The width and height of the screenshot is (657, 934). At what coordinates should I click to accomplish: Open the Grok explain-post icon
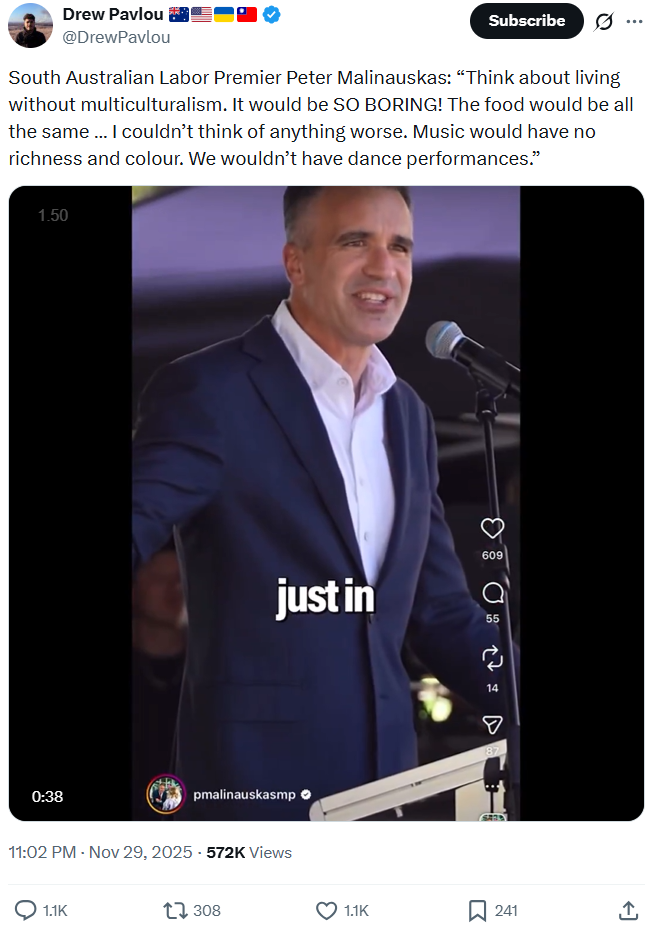point(603,21)
